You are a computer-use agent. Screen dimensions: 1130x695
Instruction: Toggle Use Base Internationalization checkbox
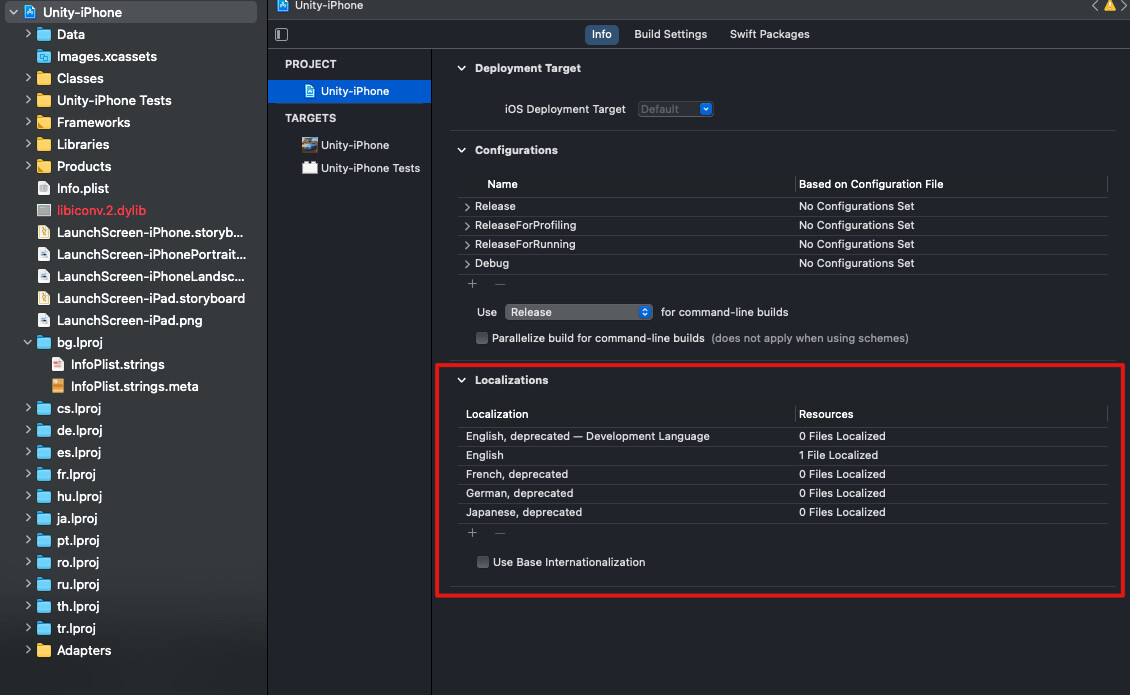[483, 562]
